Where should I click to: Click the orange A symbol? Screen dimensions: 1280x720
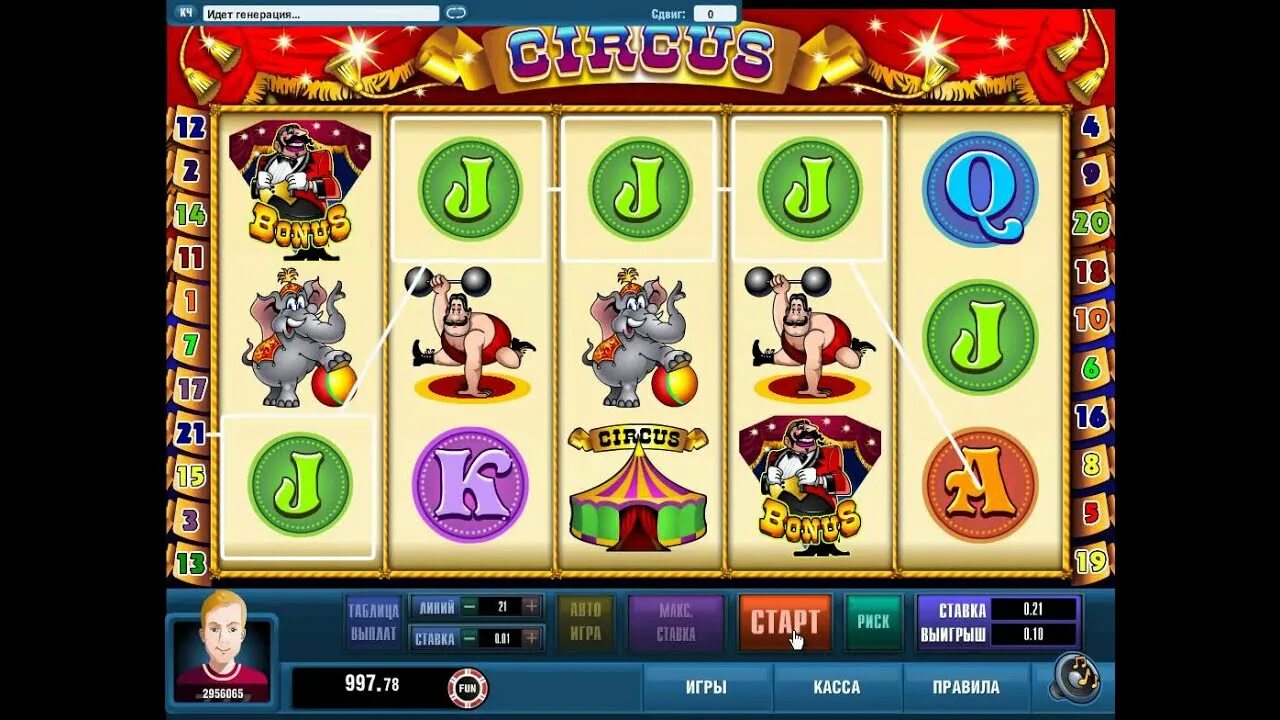[x=980, y=485]
